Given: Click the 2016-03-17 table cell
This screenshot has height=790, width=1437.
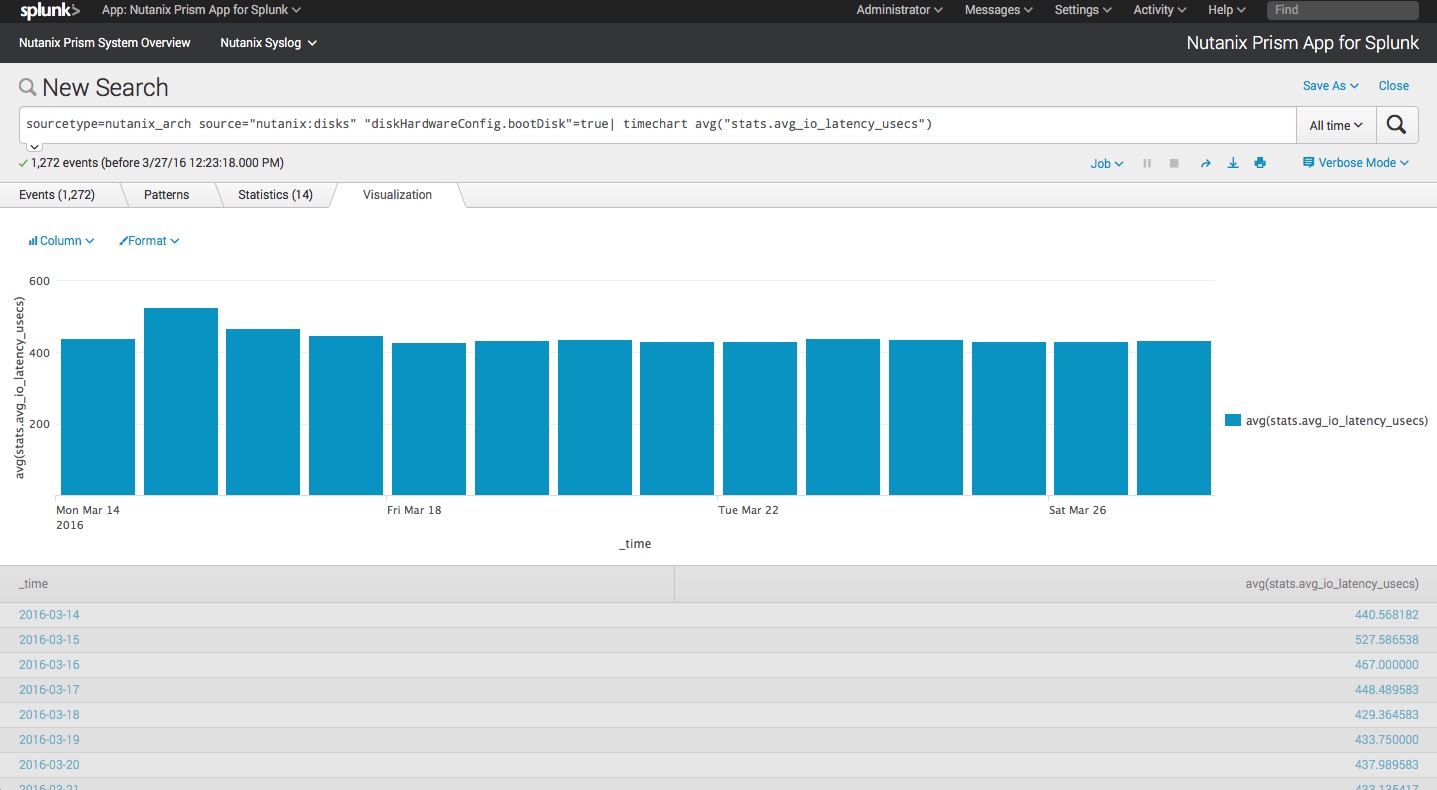Looking at the screenshot, I should click(x=49, y=690).
